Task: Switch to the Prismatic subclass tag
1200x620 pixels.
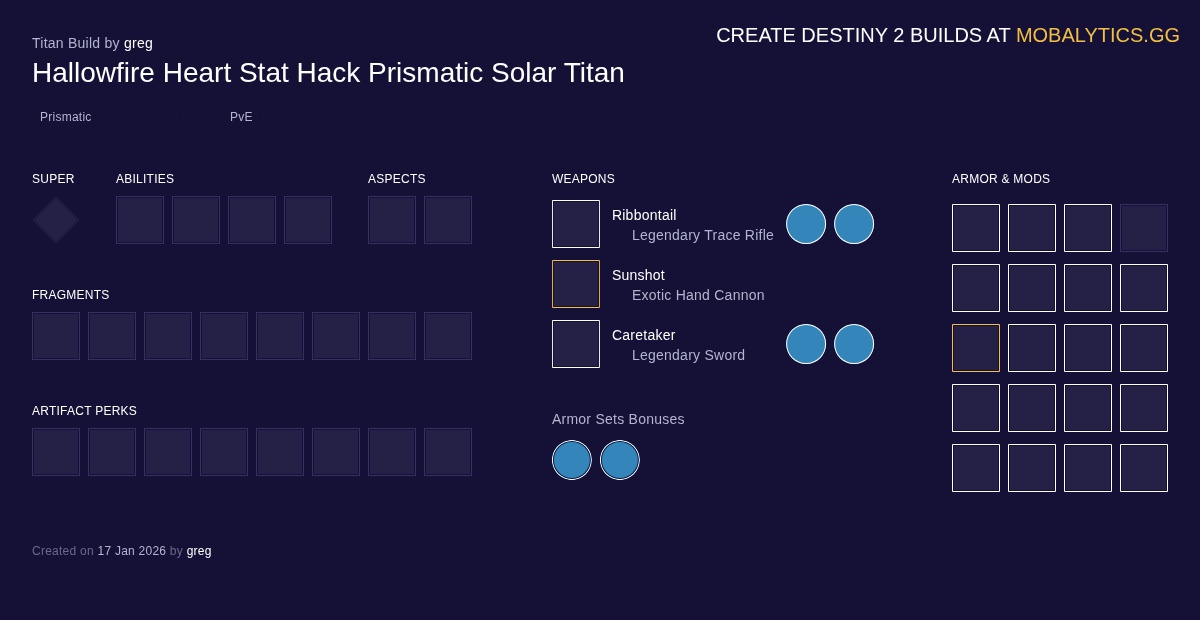Action: [66, 117]
